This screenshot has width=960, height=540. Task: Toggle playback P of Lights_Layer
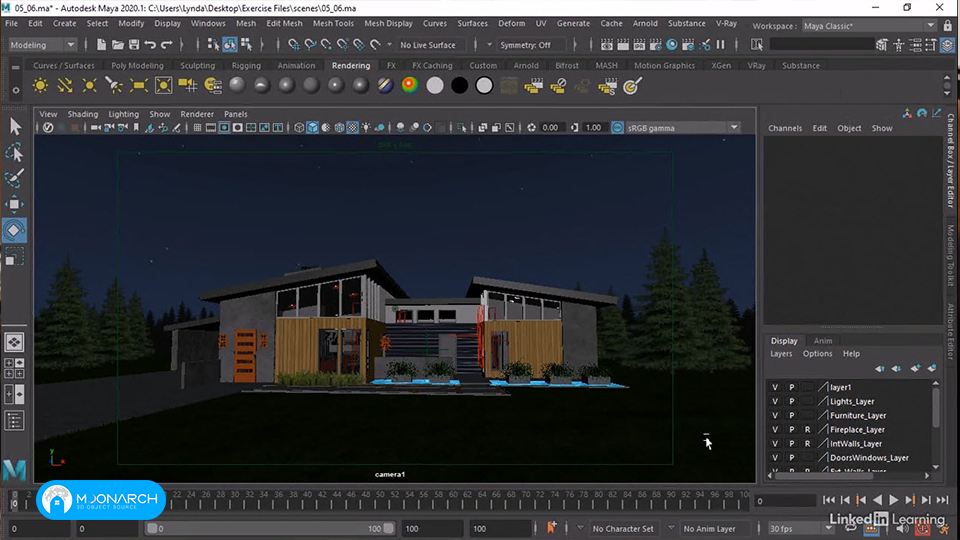click(x=792, y=401)
